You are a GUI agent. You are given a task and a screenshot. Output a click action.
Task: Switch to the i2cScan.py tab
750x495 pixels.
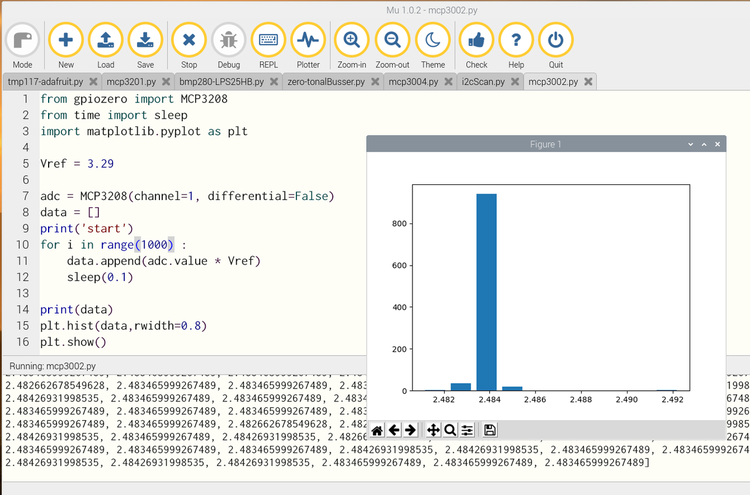pos(482,82)
